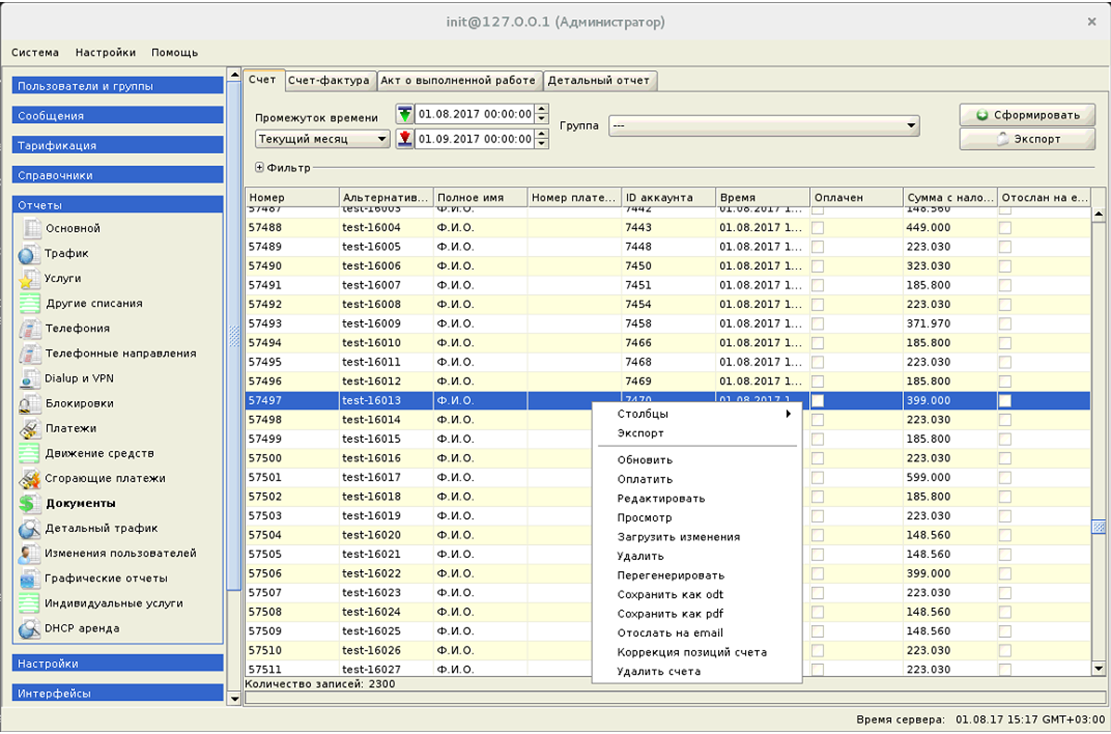Check Отослан на email for invoice 57503

[x=1005, y=516]
